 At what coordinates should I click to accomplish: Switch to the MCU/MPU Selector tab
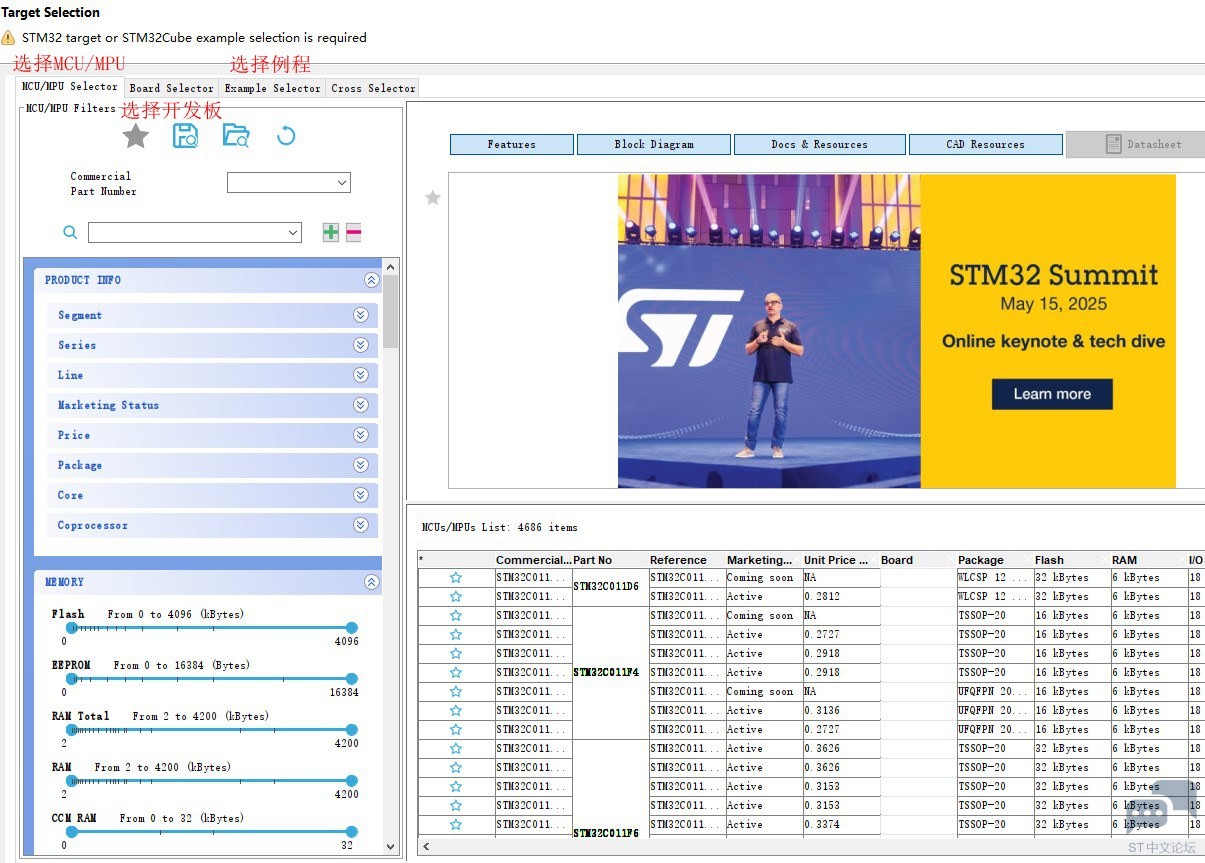tap(70, 87)
